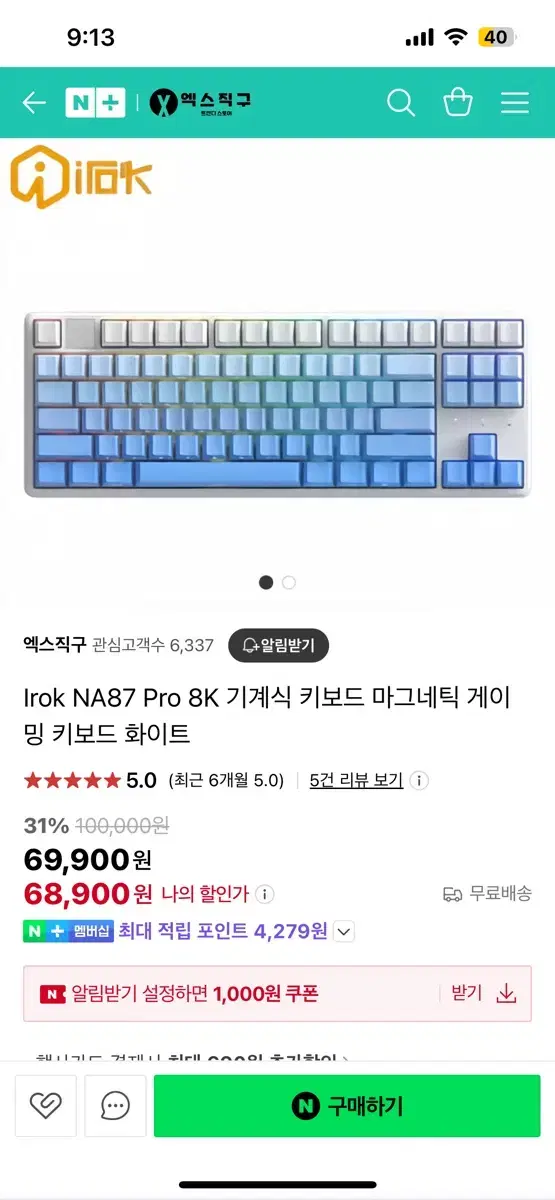
Task: Tap the green 구매하기 button
Action: (347, 1106)
